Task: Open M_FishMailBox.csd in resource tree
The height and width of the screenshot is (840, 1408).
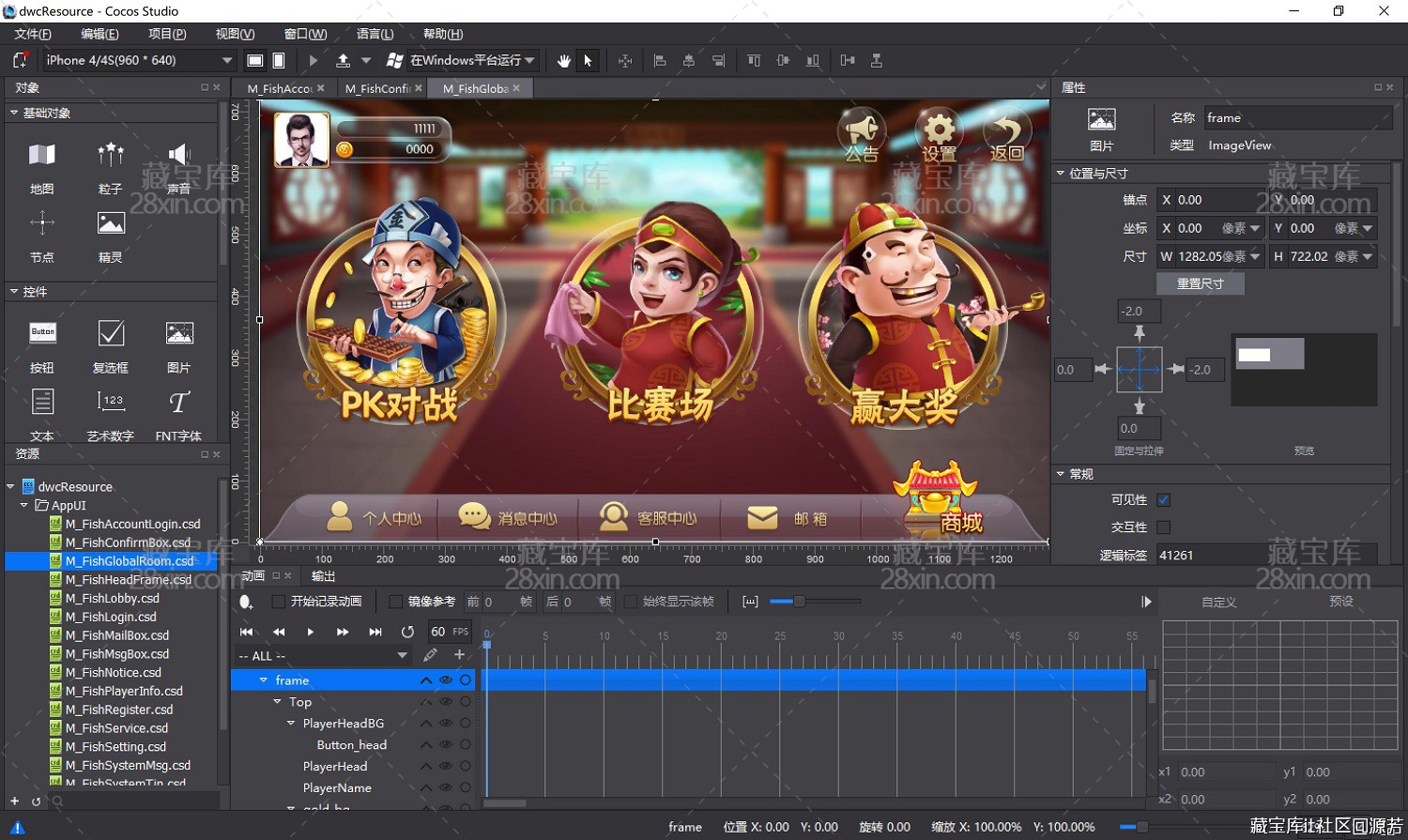Action: (x=117, y=635)
